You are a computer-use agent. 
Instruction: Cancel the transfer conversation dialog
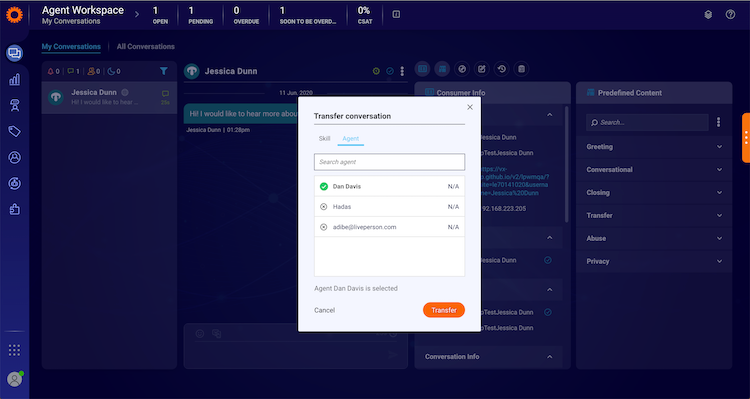324,310
